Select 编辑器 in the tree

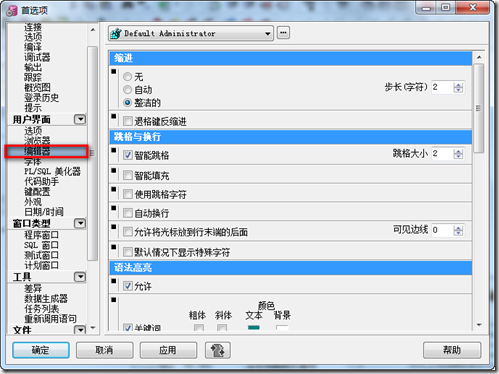(x=37, y=151)
